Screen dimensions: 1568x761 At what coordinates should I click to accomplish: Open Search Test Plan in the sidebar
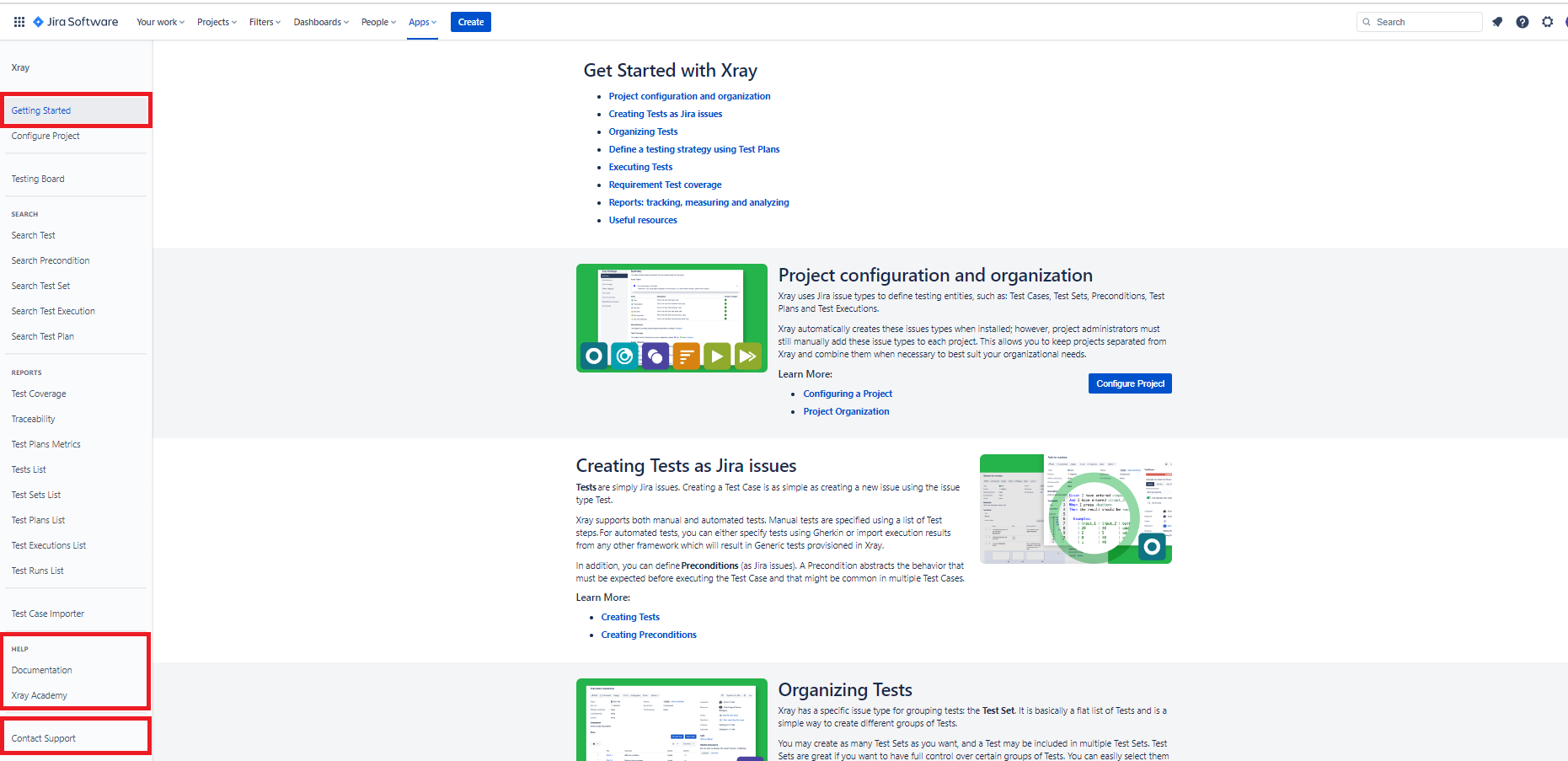[43, 336]
